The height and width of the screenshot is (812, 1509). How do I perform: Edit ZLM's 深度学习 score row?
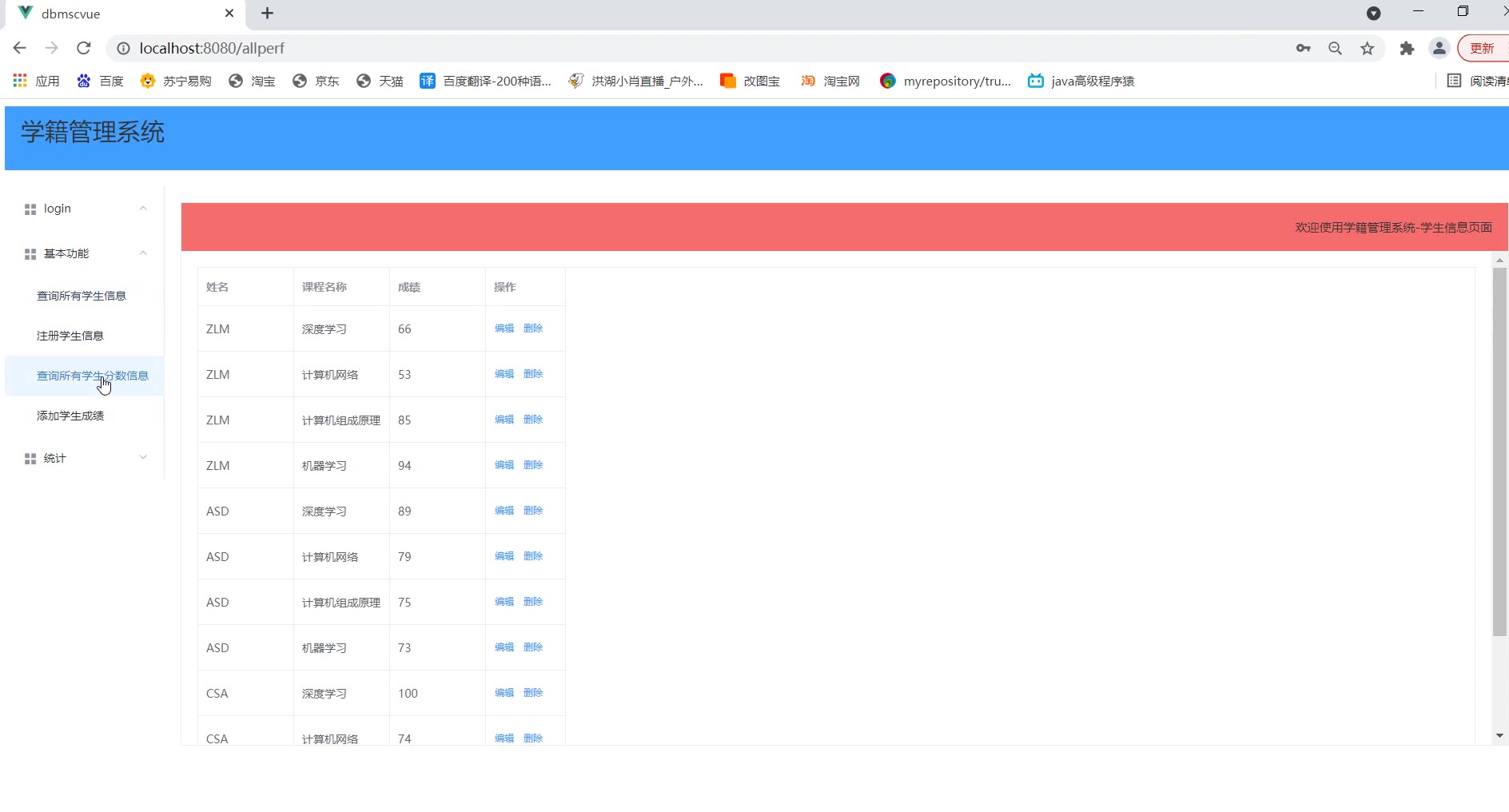pyautogui.click(x=504, y=328)
